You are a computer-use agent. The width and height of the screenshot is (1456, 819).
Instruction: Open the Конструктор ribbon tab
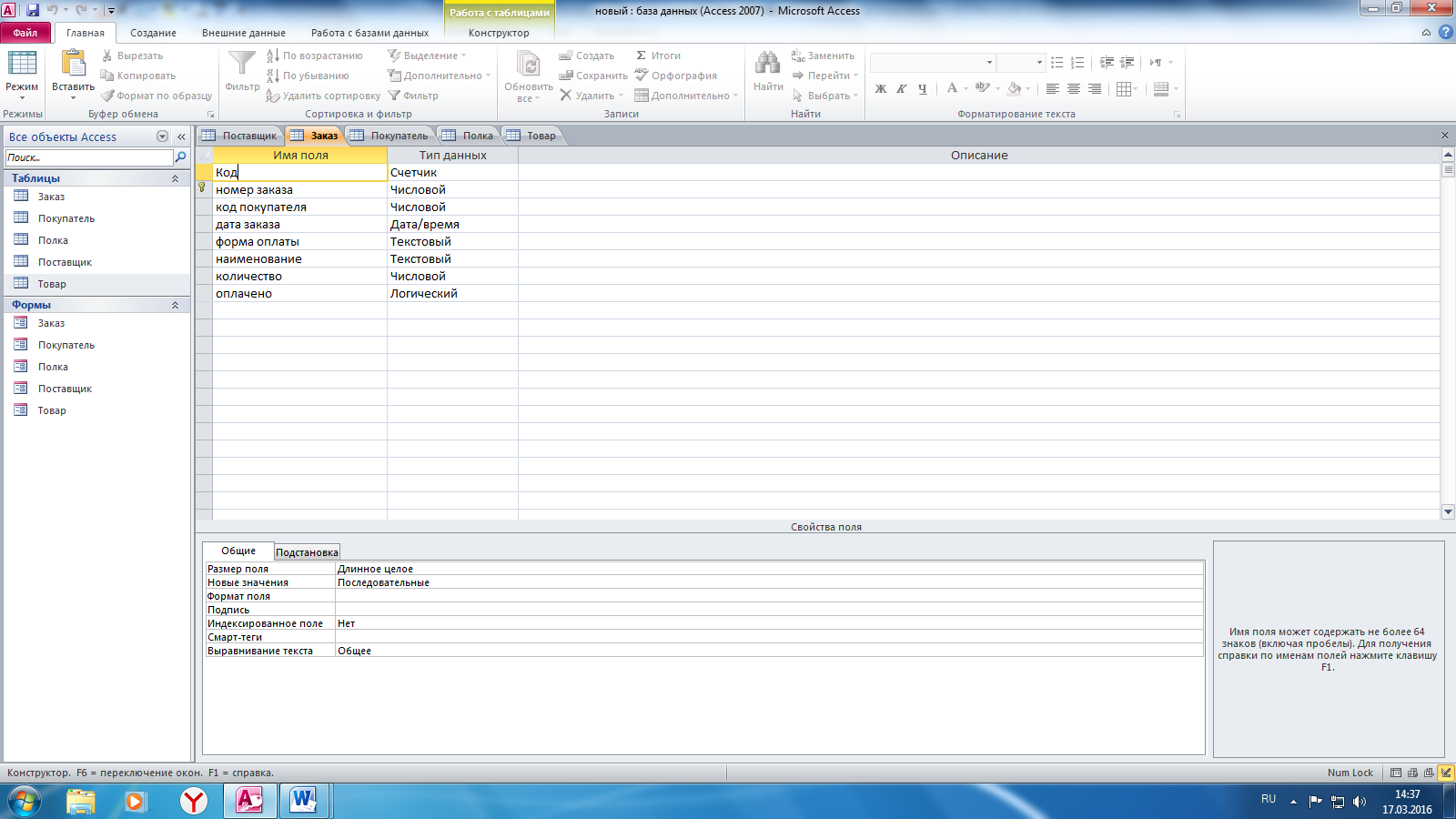click(x=499, y=33)
